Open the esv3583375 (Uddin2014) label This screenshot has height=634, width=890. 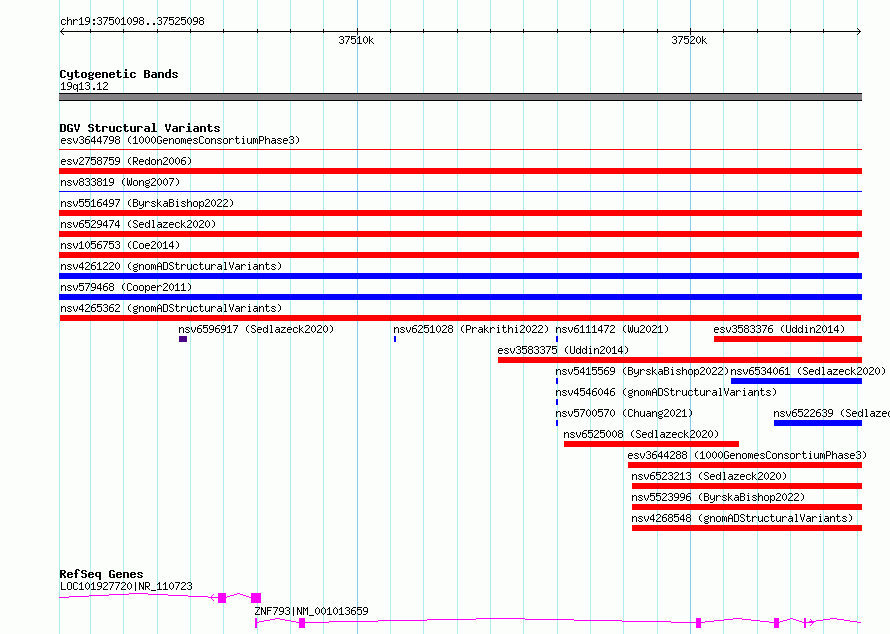pos(563,350)
